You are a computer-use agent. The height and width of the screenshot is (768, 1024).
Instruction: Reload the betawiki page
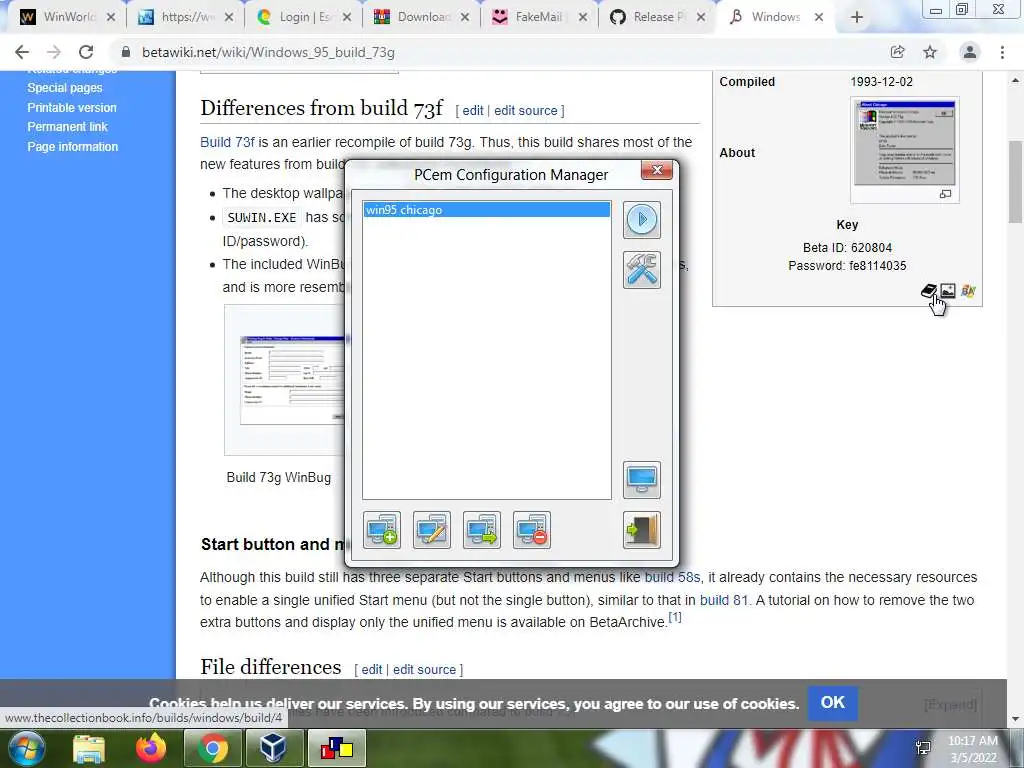pos(86,52)
